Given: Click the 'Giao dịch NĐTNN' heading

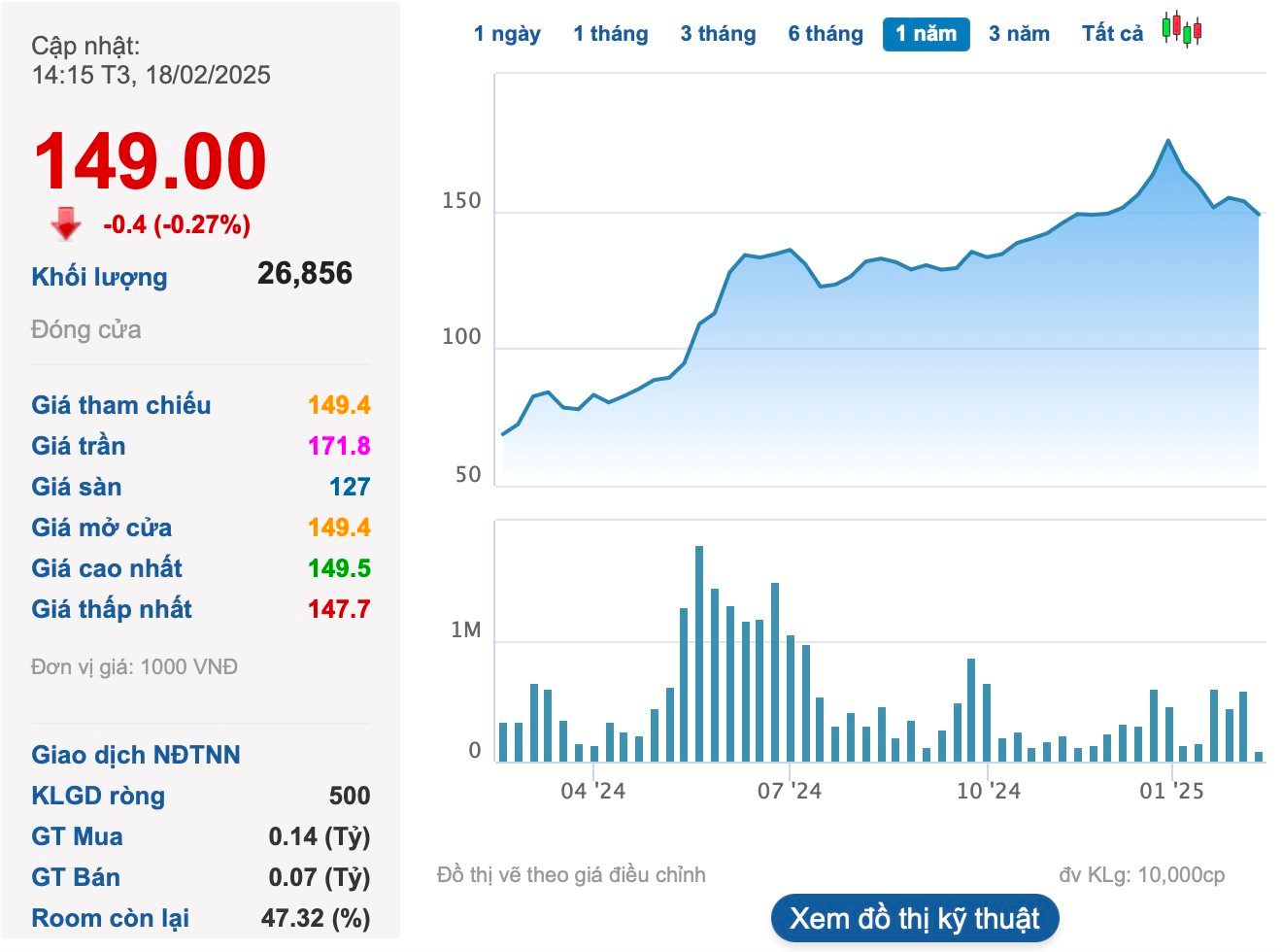Looking at the screenshot, I should coord(136,755).
